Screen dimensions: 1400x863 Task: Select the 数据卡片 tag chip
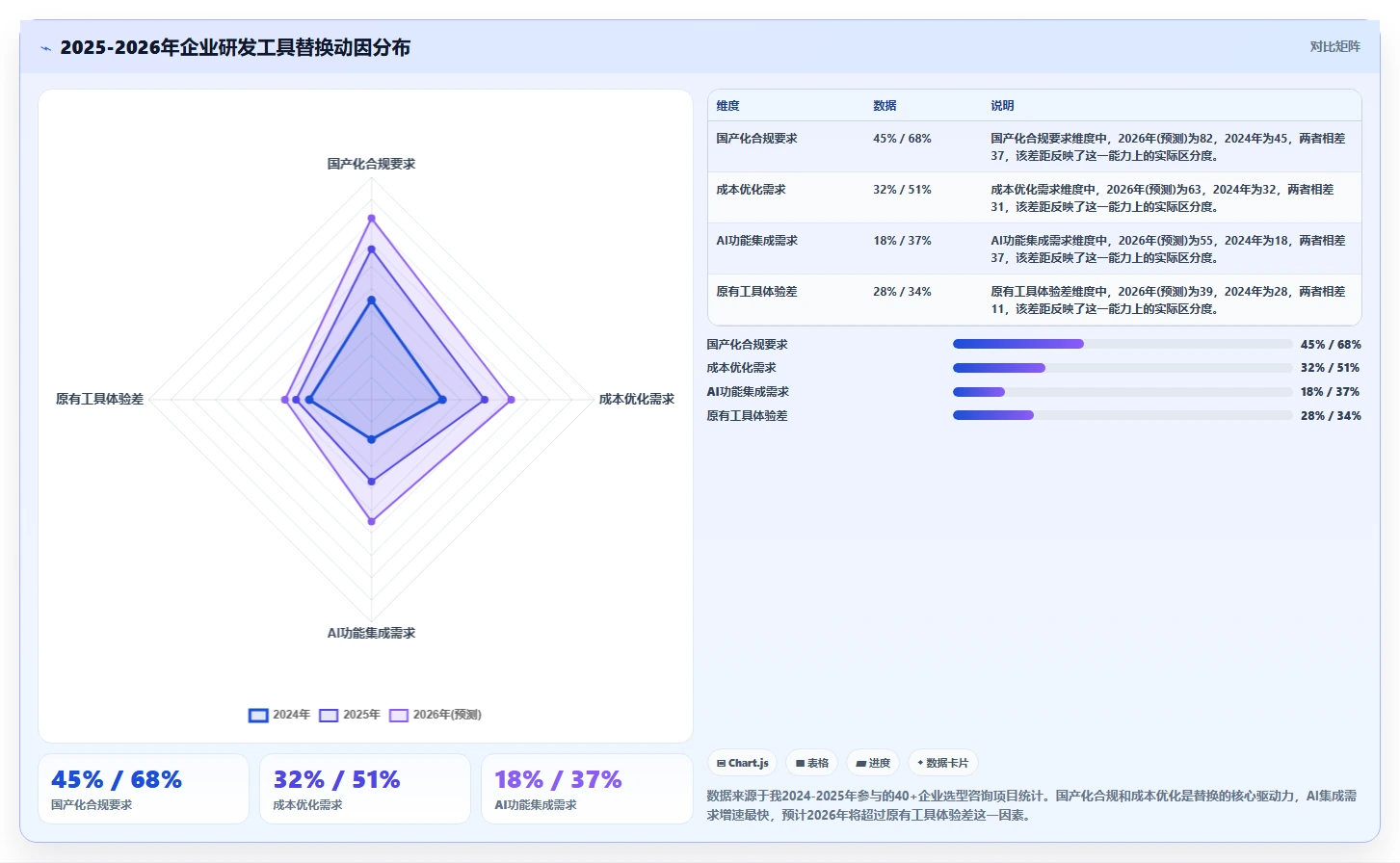point(942,763)
